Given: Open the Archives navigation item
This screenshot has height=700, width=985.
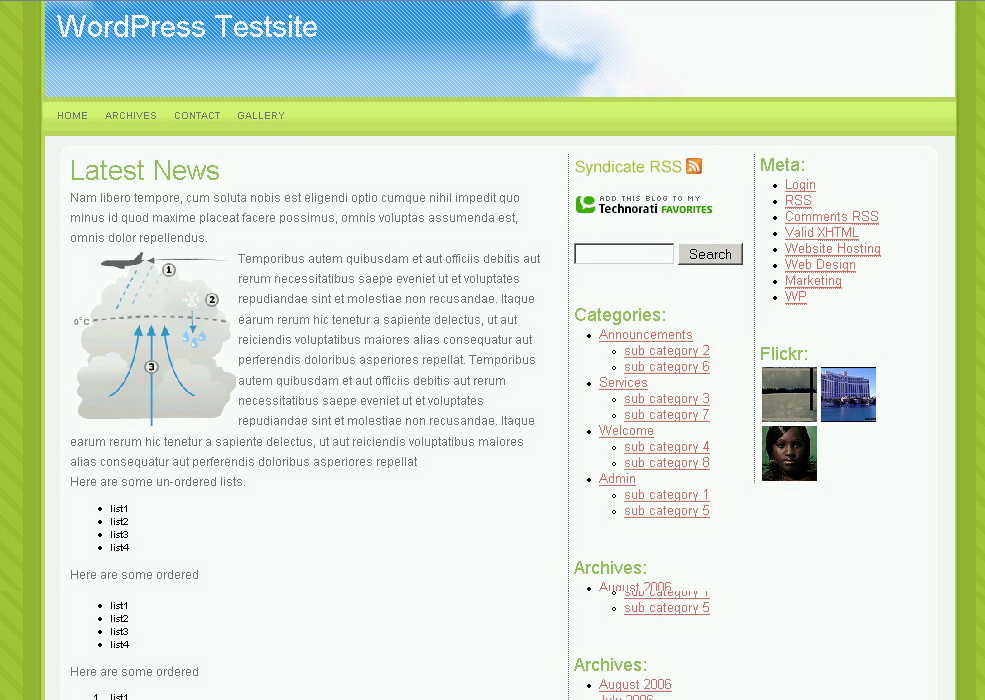Looking at the screenshot, I should coord(131,116).
